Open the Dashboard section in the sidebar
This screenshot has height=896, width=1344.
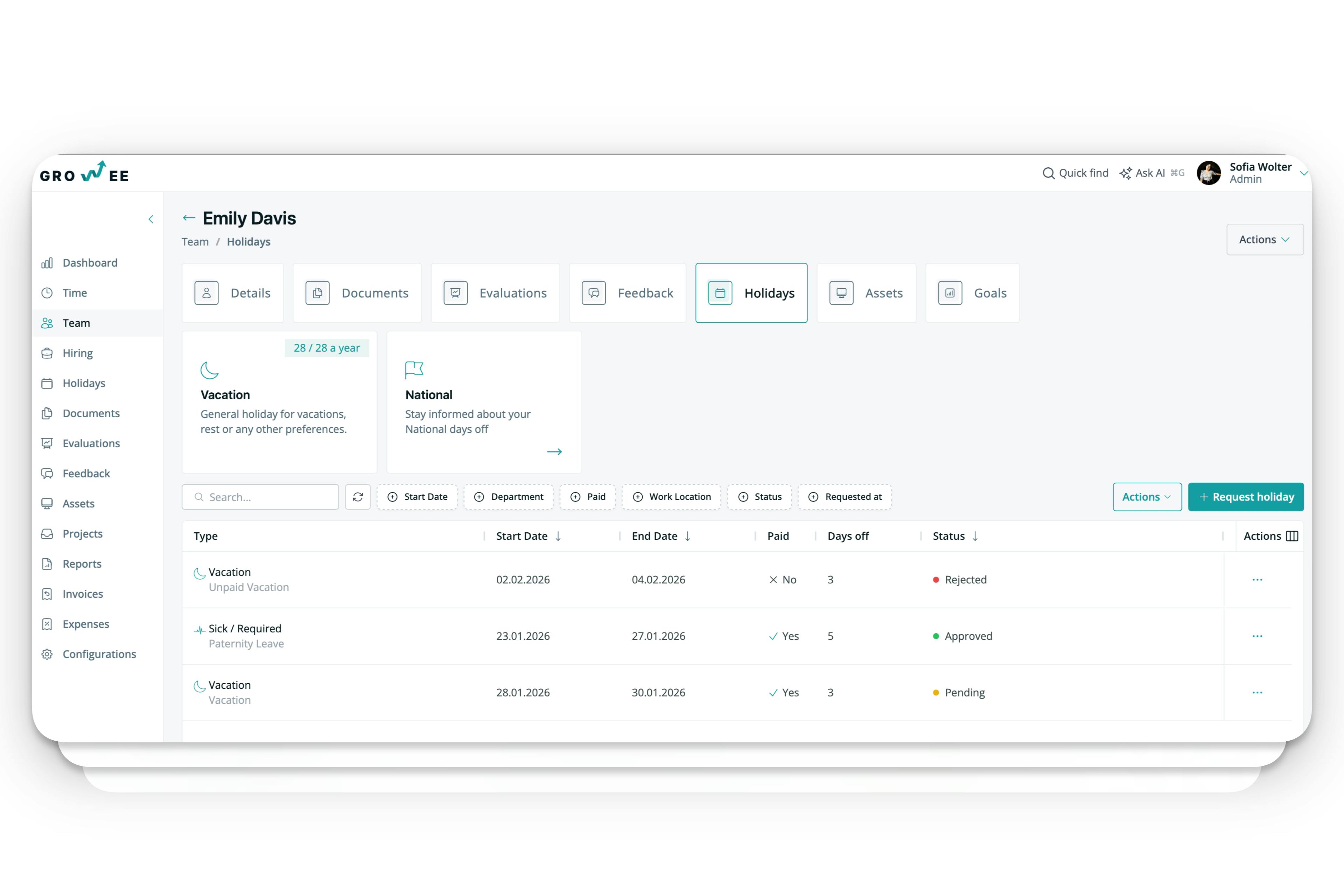coord(90,262)
